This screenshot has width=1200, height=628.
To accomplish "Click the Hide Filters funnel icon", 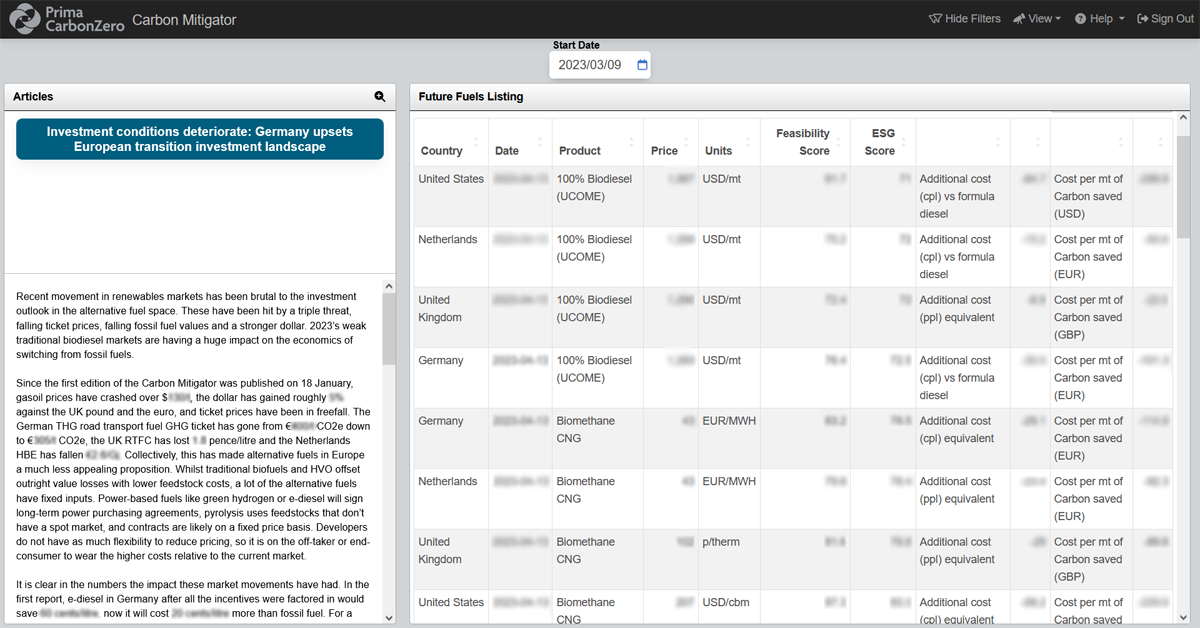I will [936, 18].
